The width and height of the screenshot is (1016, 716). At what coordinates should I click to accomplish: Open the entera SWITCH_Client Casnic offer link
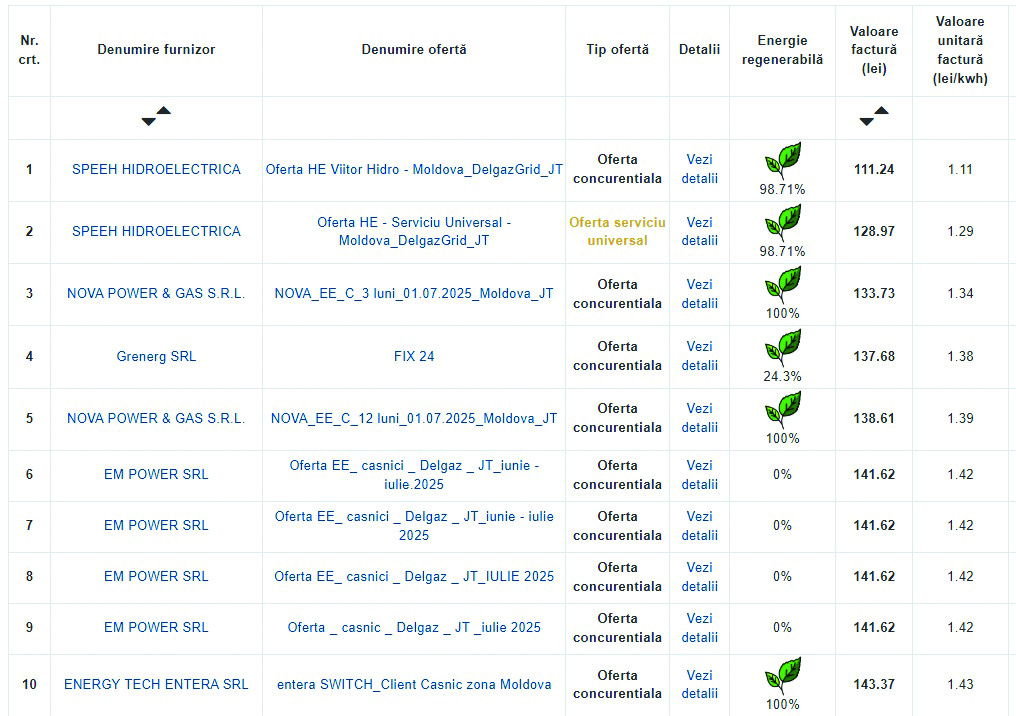(414, 684)
